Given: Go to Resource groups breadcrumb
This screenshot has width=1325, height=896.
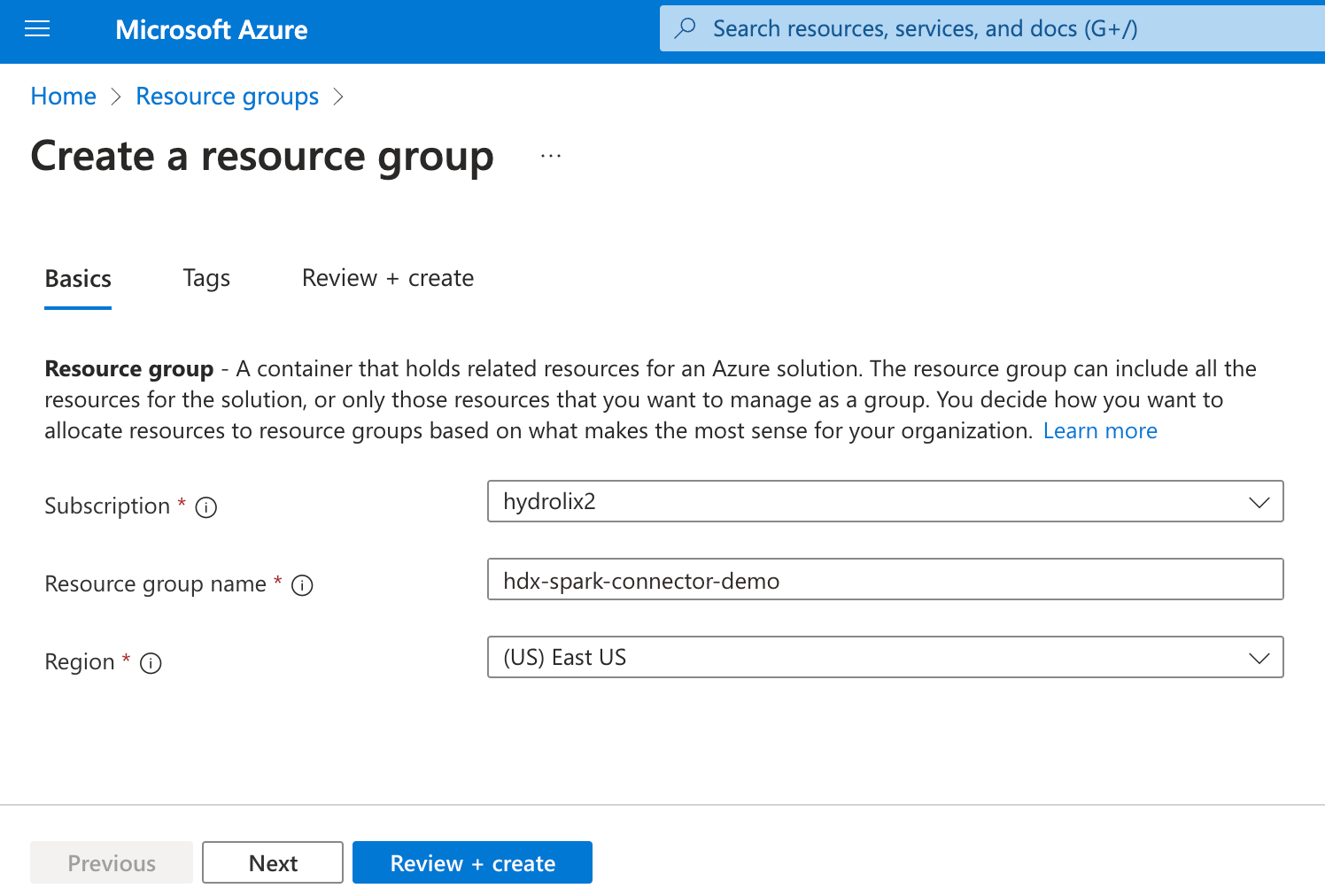Looking at the screenshot, I should (x=228, y=96).
